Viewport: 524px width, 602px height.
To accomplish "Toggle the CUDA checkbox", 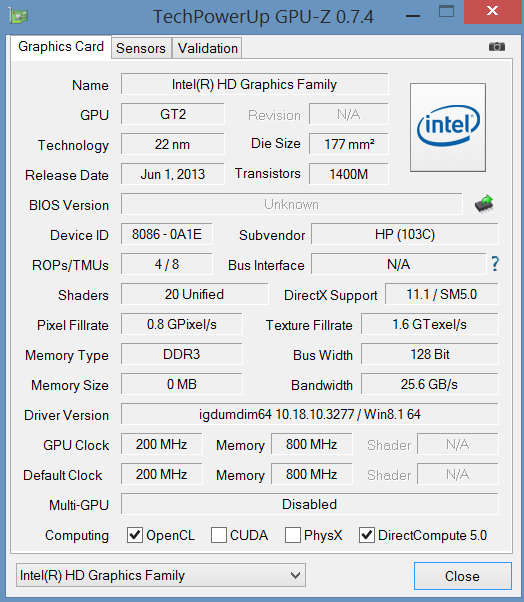I will [219, 535].
